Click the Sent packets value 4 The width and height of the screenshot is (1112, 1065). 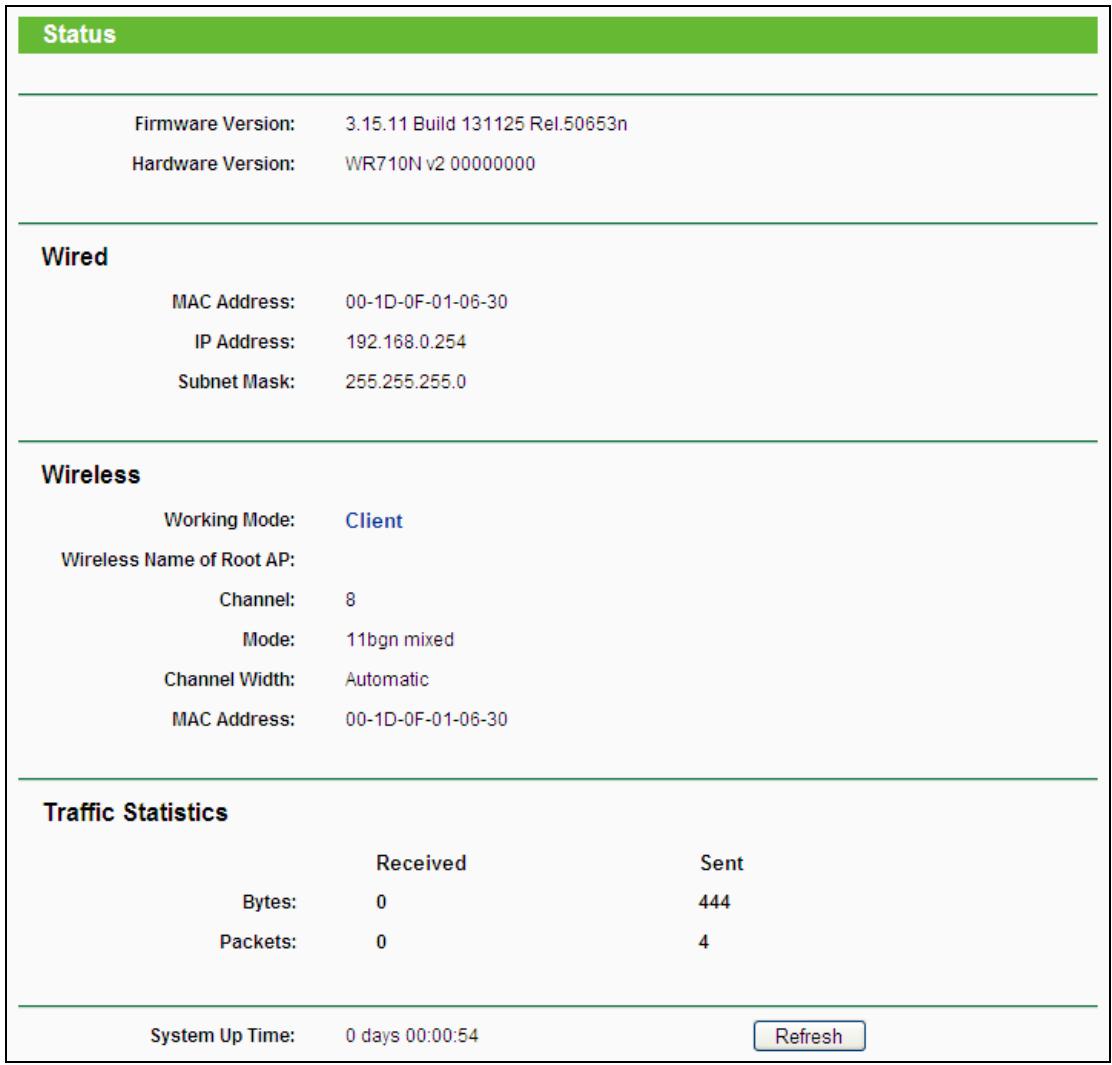704,942
